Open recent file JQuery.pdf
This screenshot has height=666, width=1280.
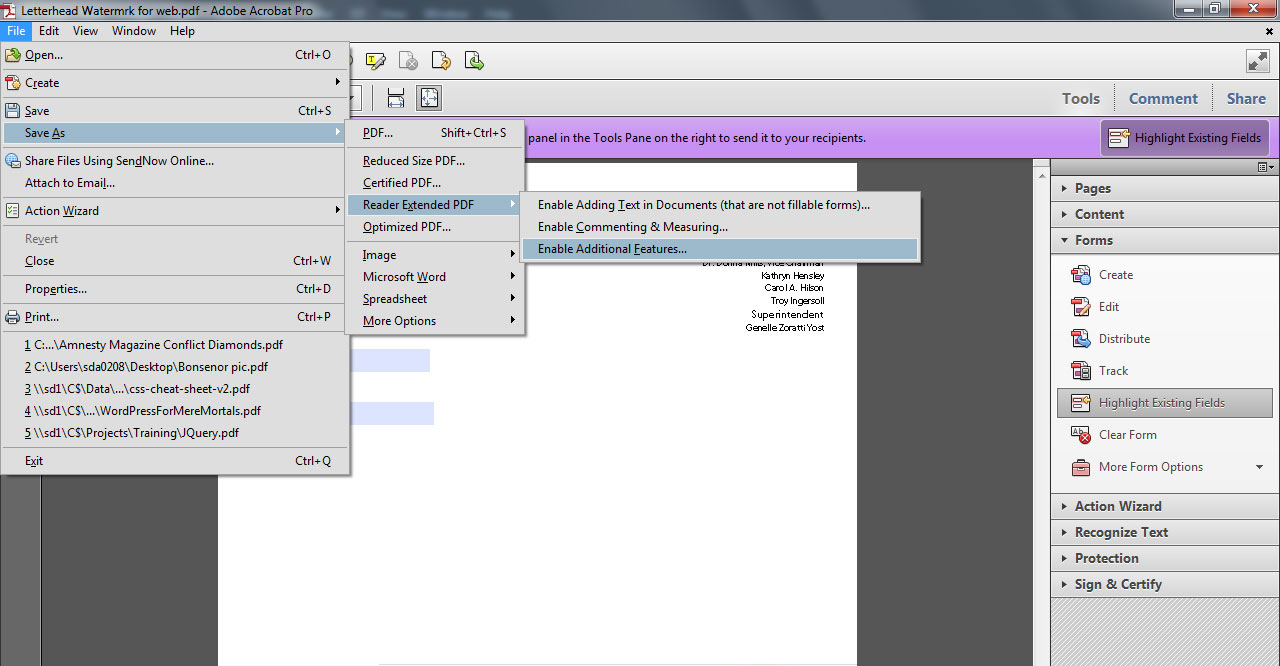(x=175, y=433)
